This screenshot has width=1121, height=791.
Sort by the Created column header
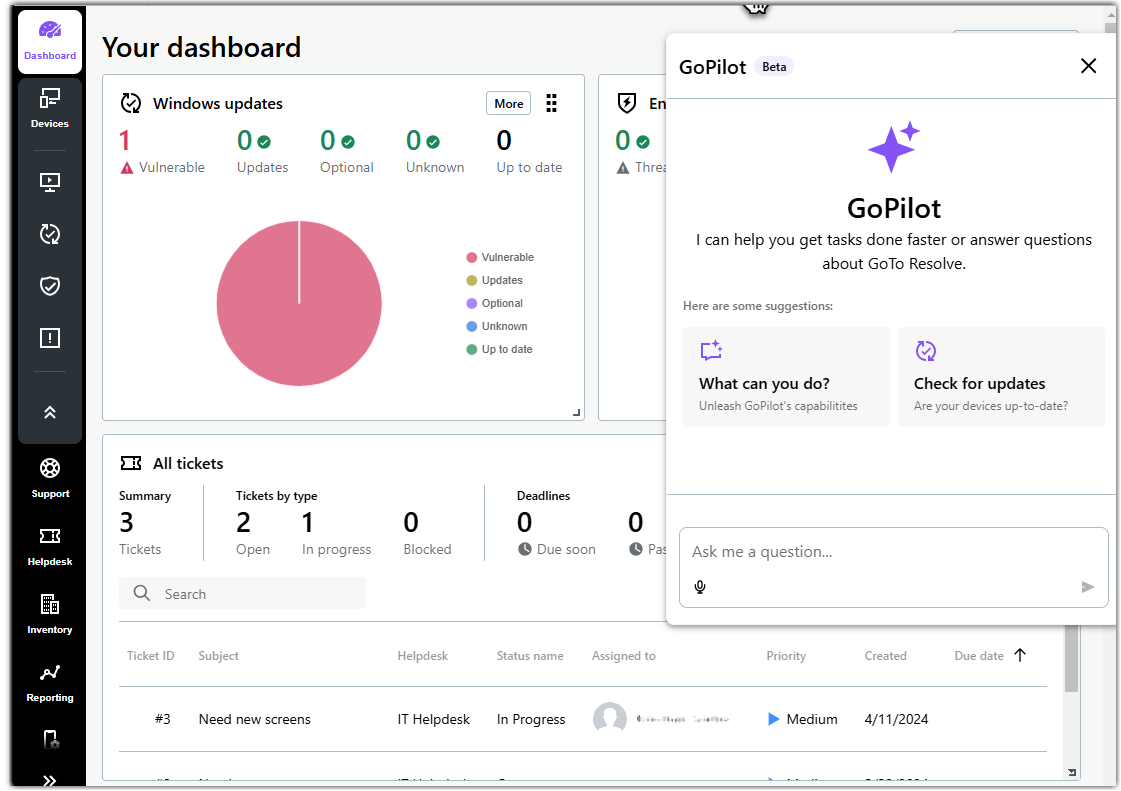[x=885, y=656]
